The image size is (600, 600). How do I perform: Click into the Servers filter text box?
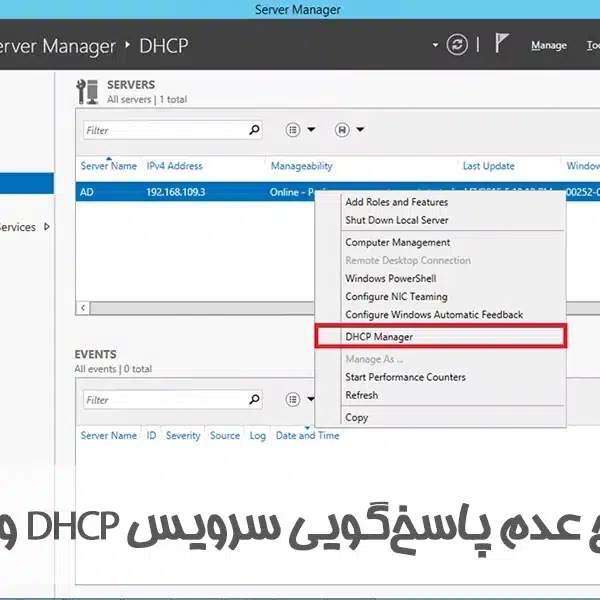[x=165, y=130]
